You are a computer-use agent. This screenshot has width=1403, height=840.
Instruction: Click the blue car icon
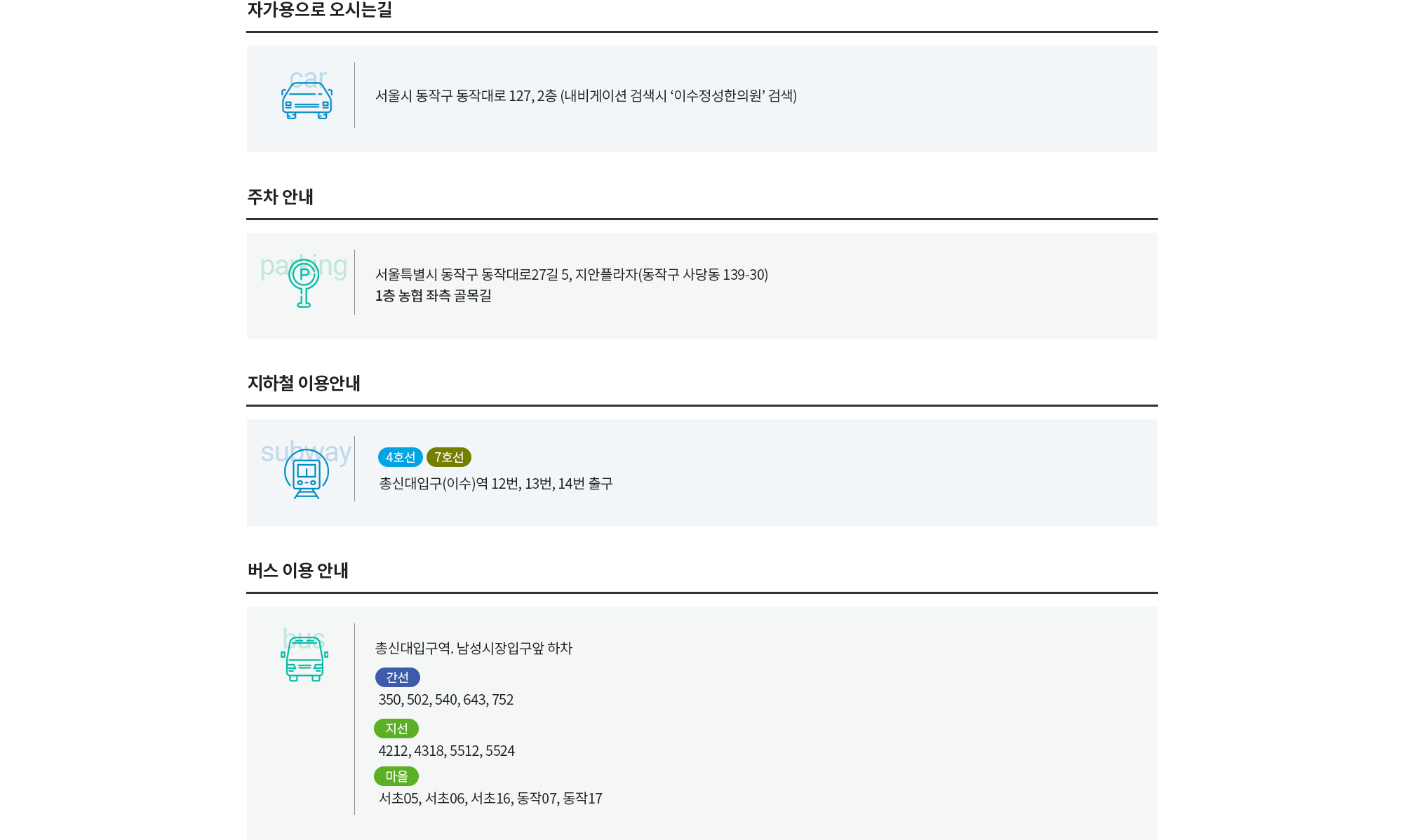(x=307, y=100)
